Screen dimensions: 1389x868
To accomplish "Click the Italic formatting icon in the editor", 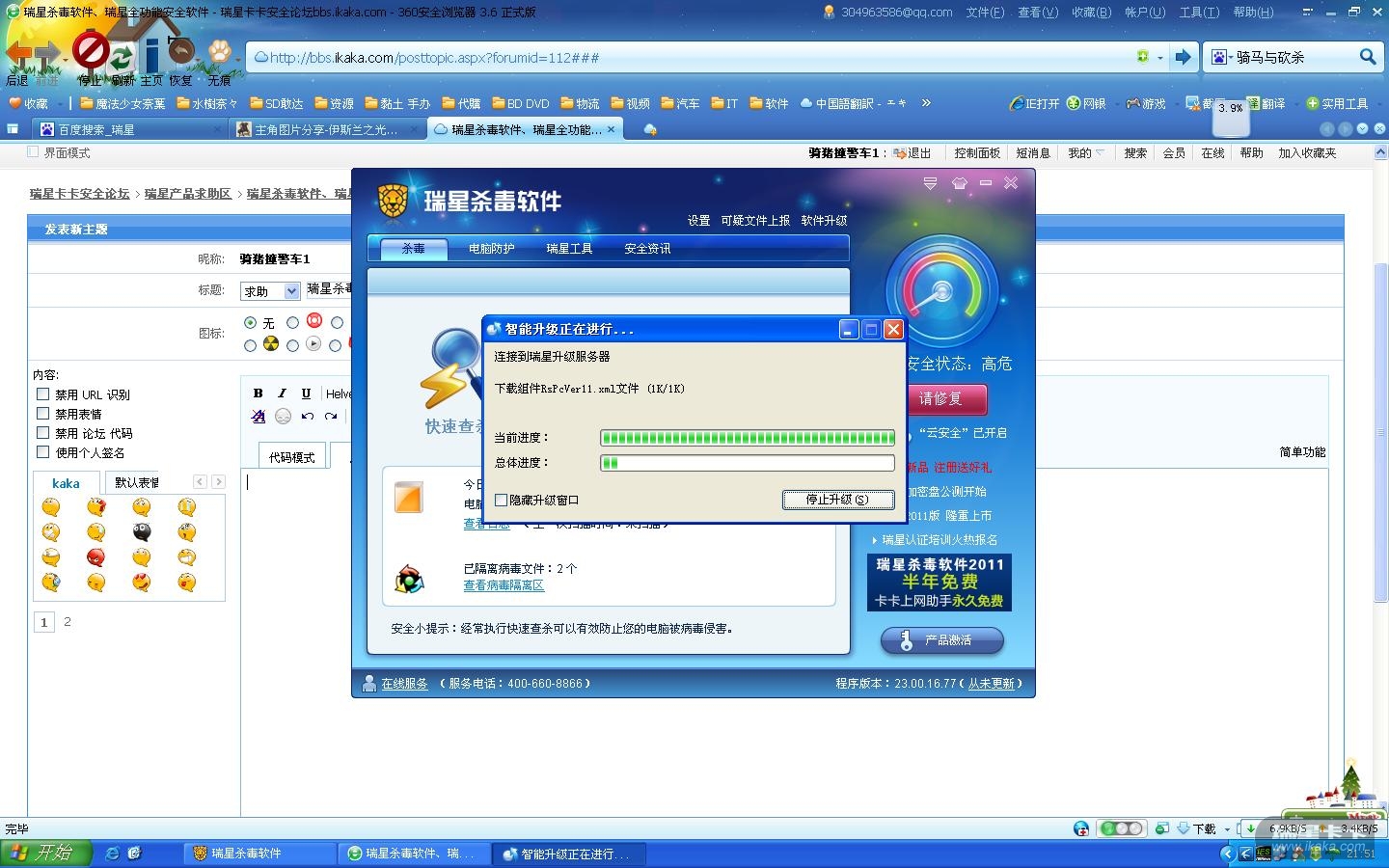I will click(282, 393).
